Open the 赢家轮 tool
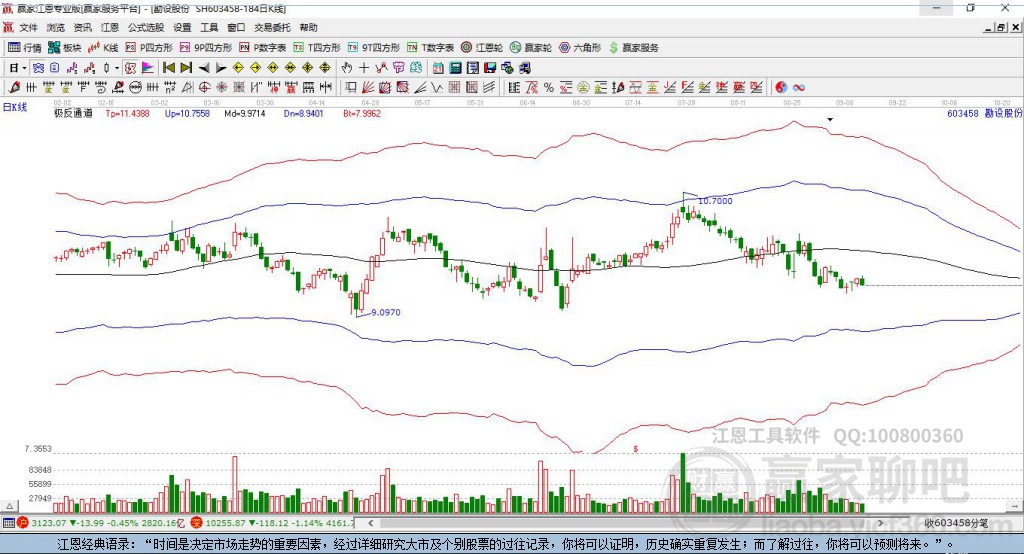 (x=531, y=48)
